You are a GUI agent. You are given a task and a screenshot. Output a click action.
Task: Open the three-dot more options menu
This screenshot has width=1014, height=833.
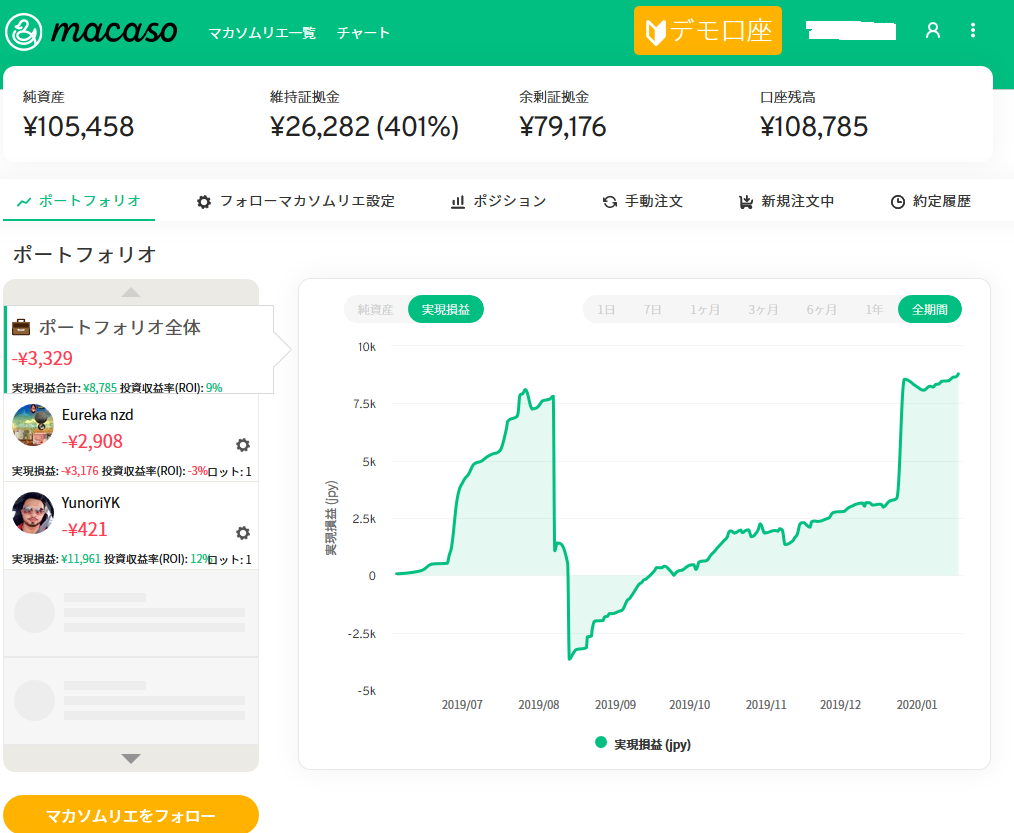973,31
